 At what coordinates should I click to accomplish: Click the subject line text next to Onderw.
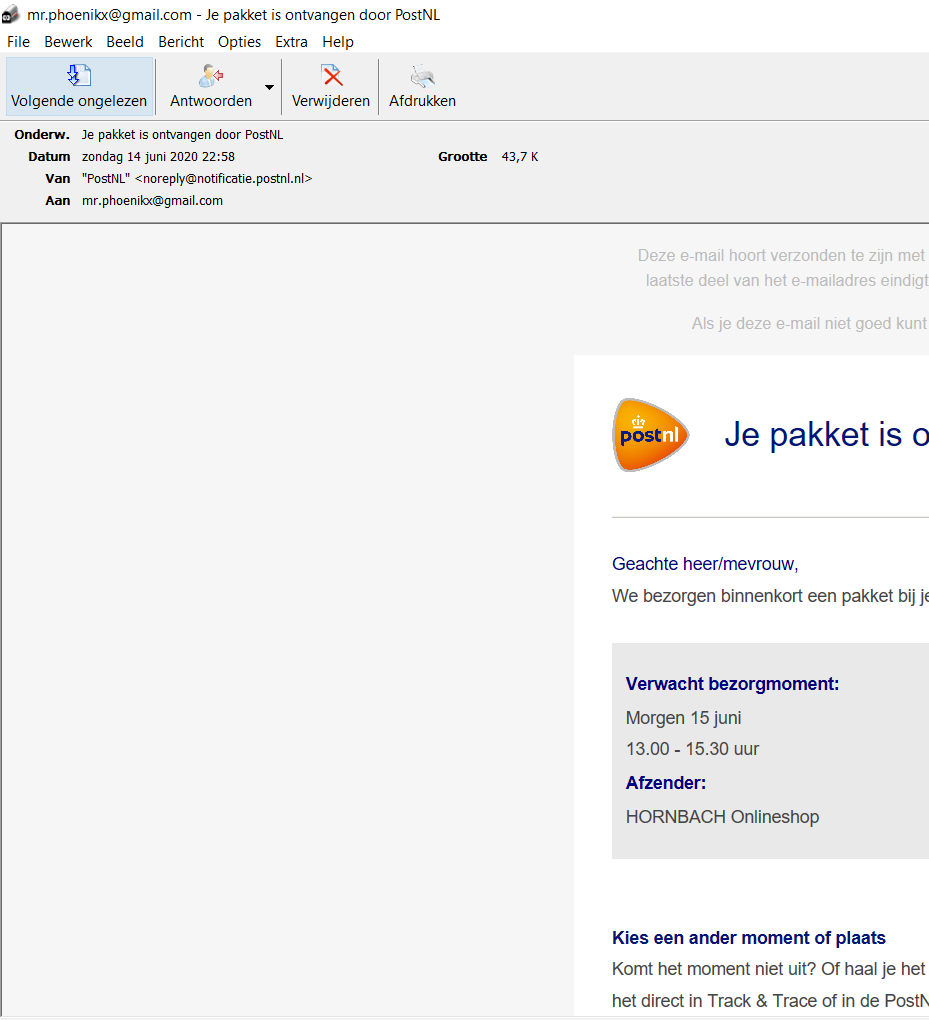coord(182,135)
